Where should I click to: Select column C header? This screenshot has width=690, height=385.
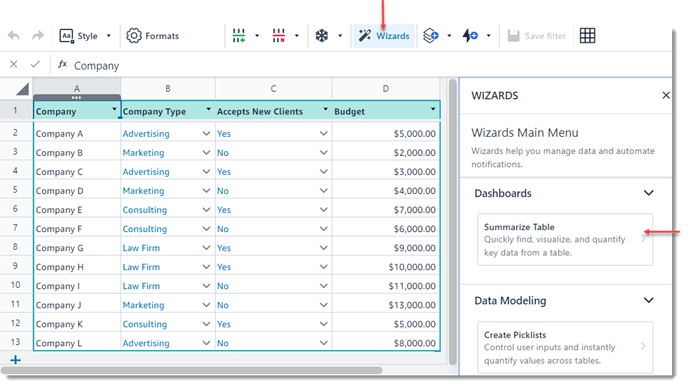pos(273,88)
